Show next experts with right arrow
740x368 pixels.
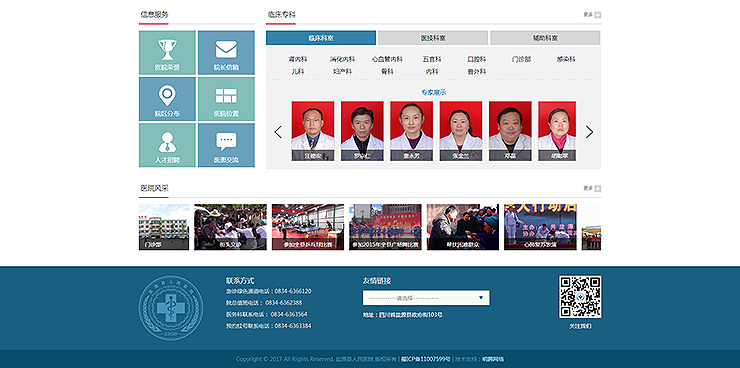tap(589, 132)
